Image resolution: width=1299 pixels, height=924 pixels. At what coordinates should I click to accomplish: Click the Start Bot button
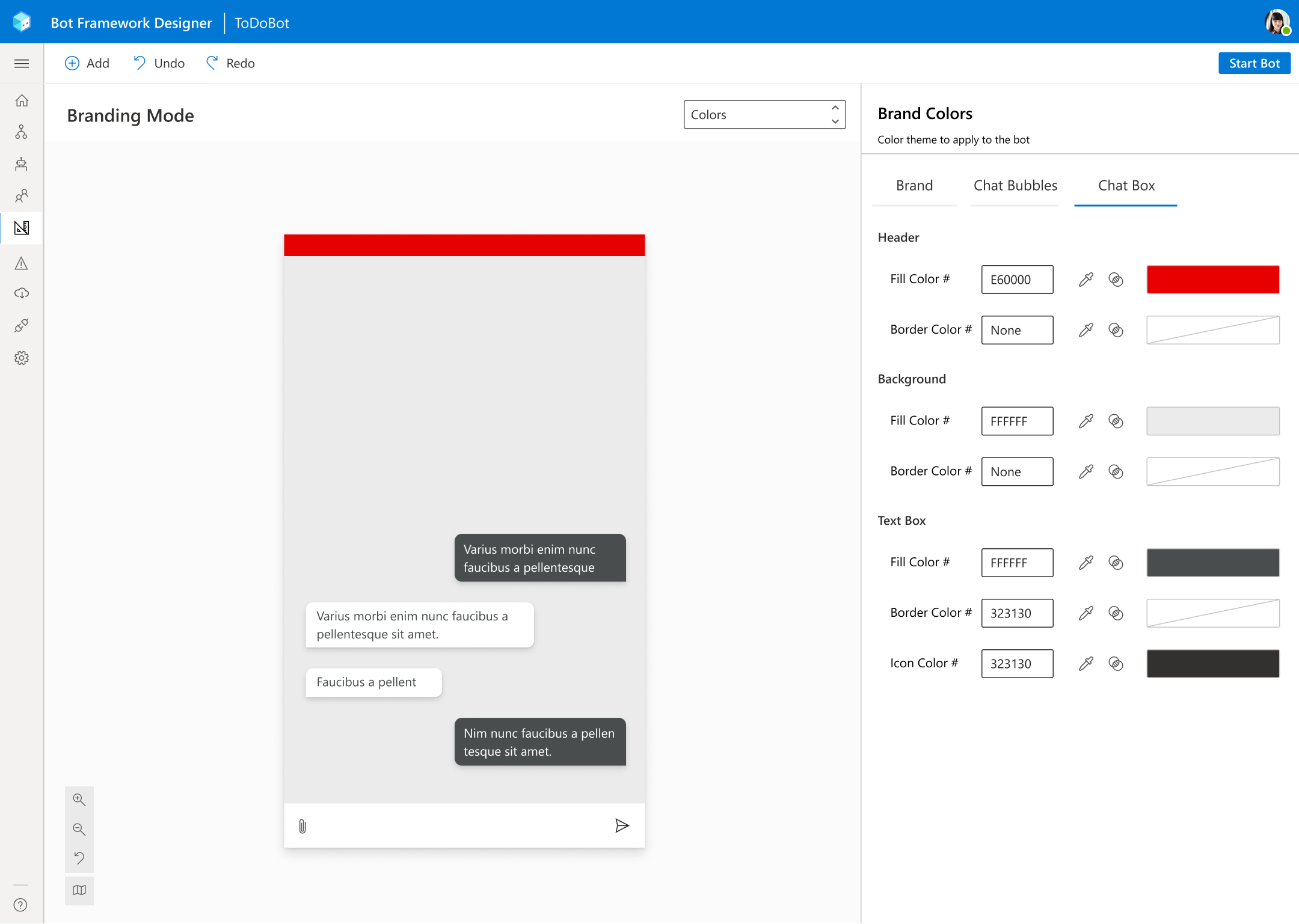(x=1254, y=63)
